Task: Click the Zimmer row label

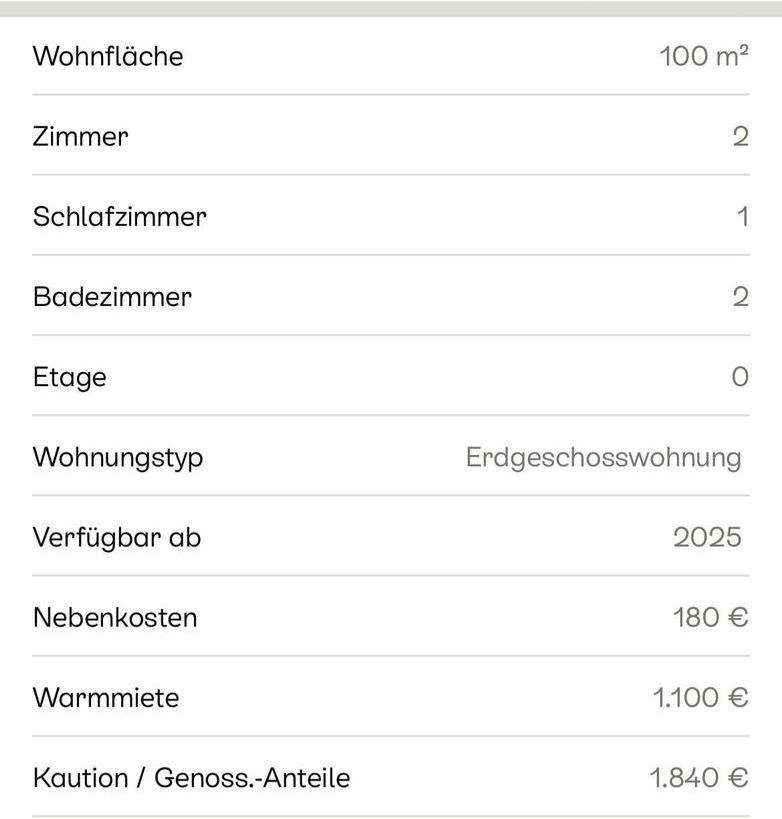Action: click(x=81, y=136)
